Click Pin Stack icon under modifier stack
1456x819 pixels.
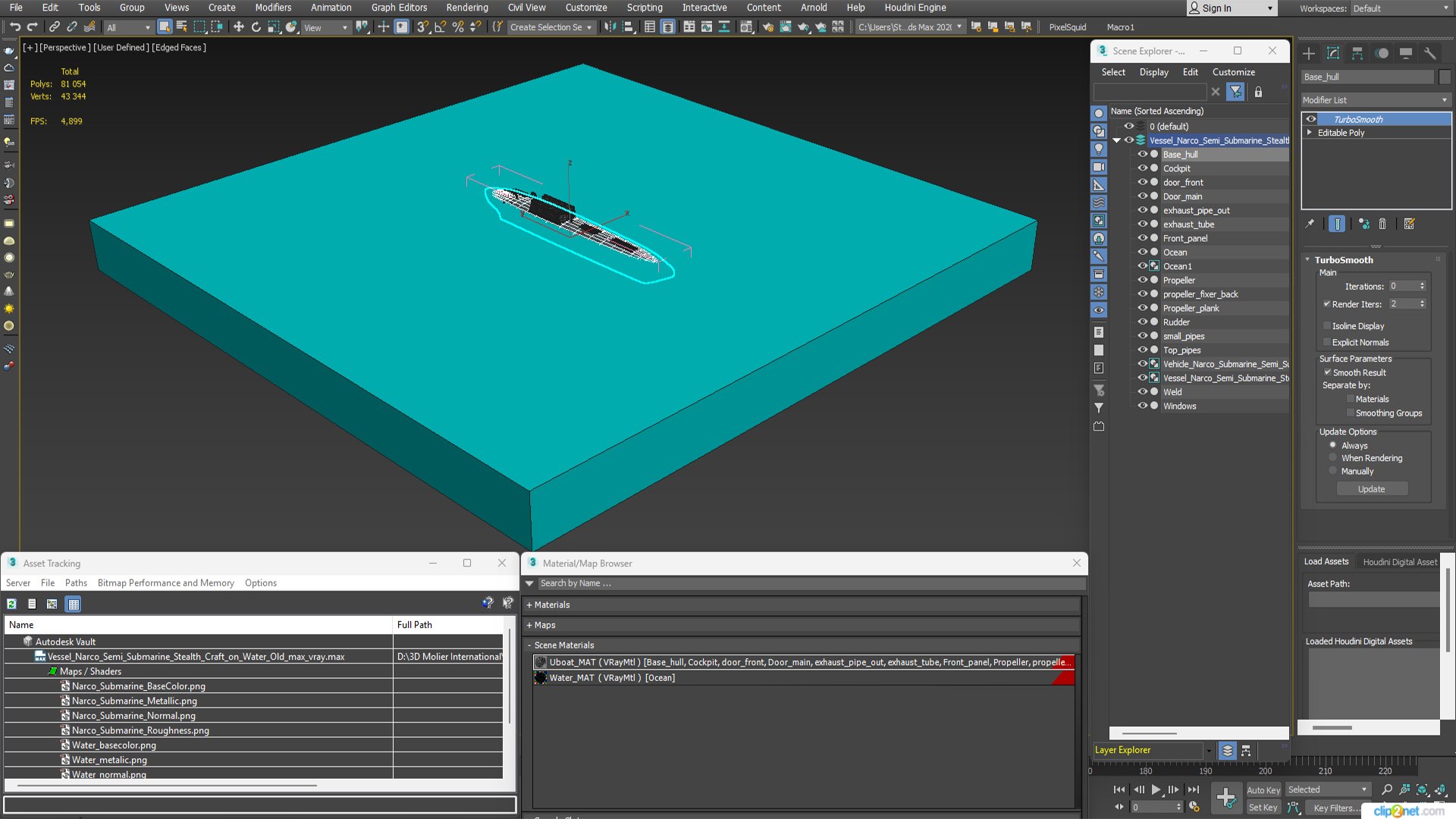pos(1310,224)
